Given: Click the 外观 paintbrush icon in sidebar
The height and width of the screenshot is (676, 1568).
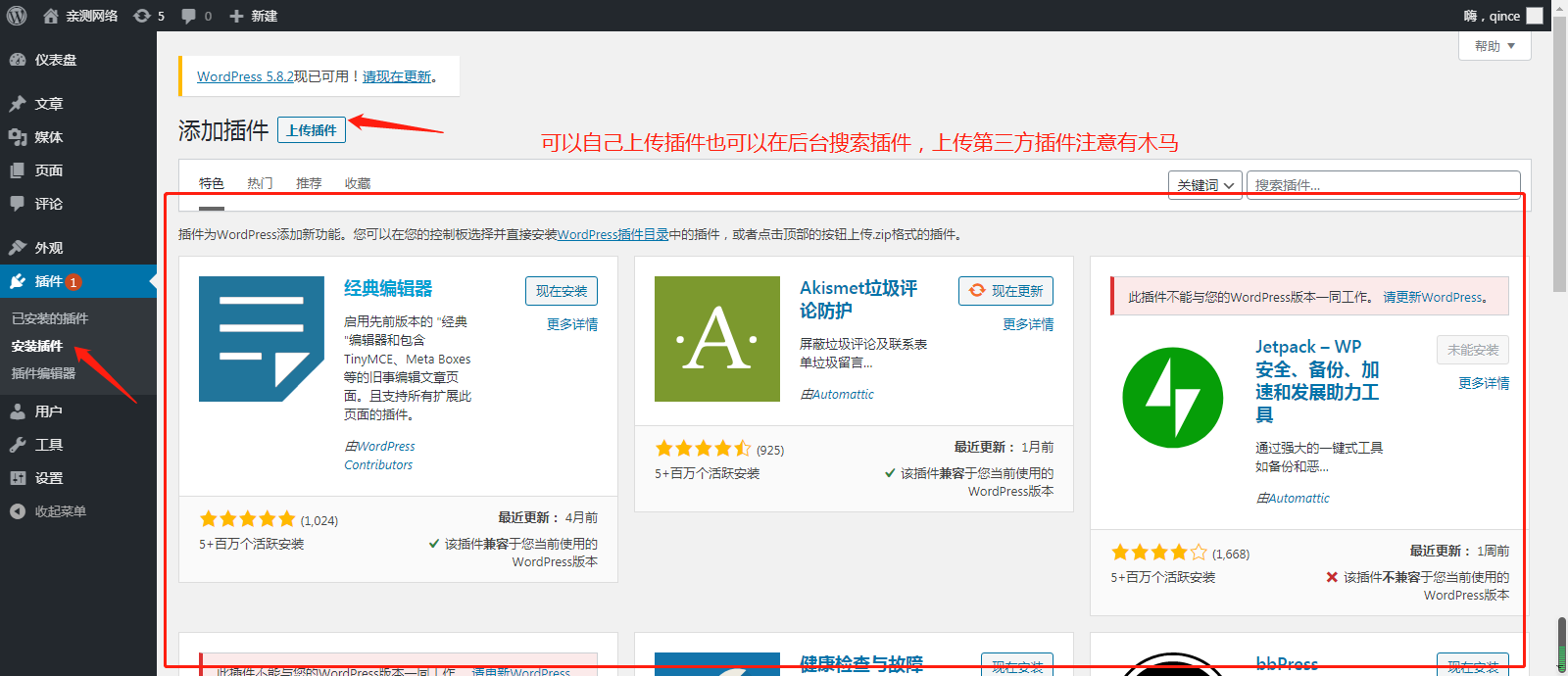Looking at the screenshot, I should 18,248.
